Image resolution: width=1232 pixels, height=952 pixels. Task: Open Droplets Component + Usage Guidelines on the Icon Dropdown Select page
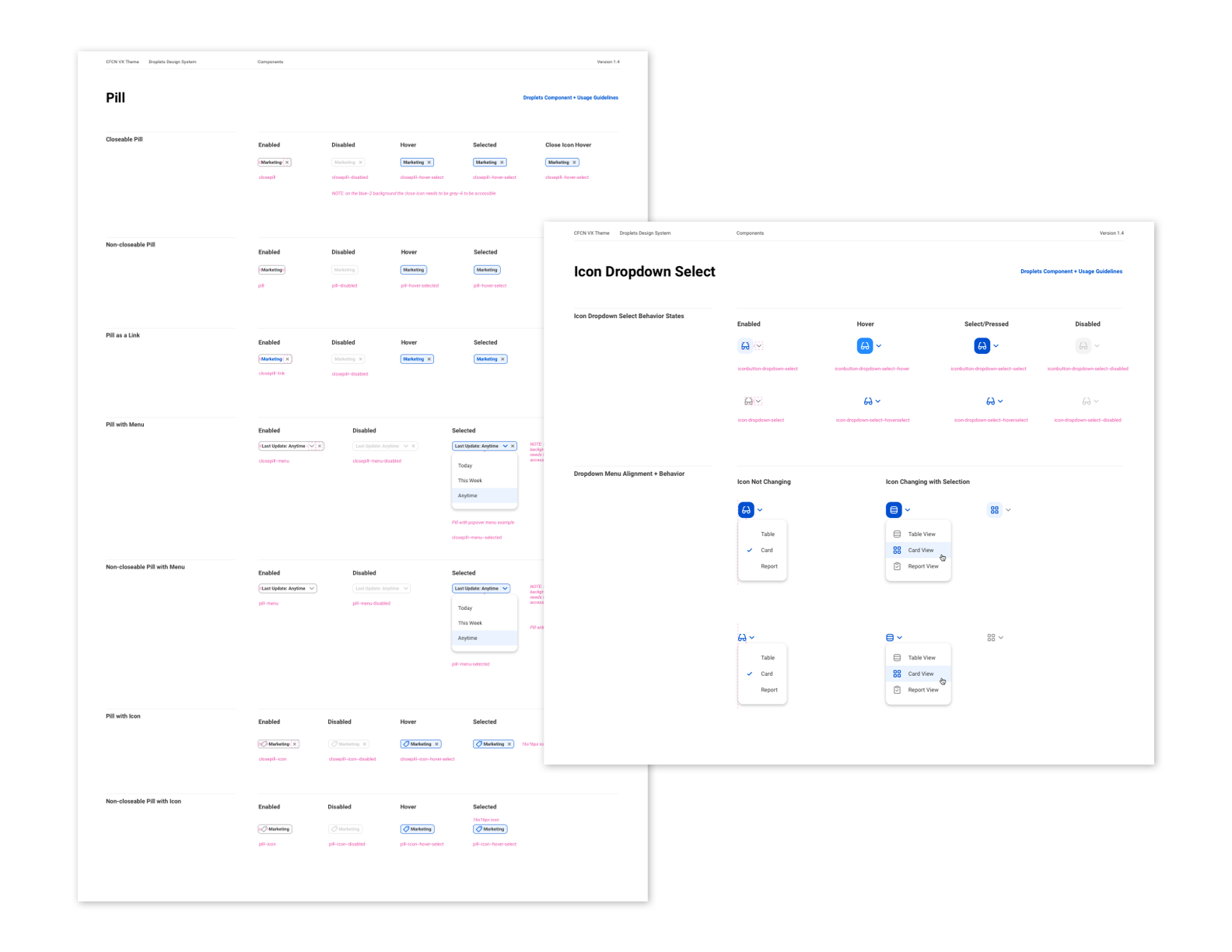pyautogui.click(x=1071, y=271)
